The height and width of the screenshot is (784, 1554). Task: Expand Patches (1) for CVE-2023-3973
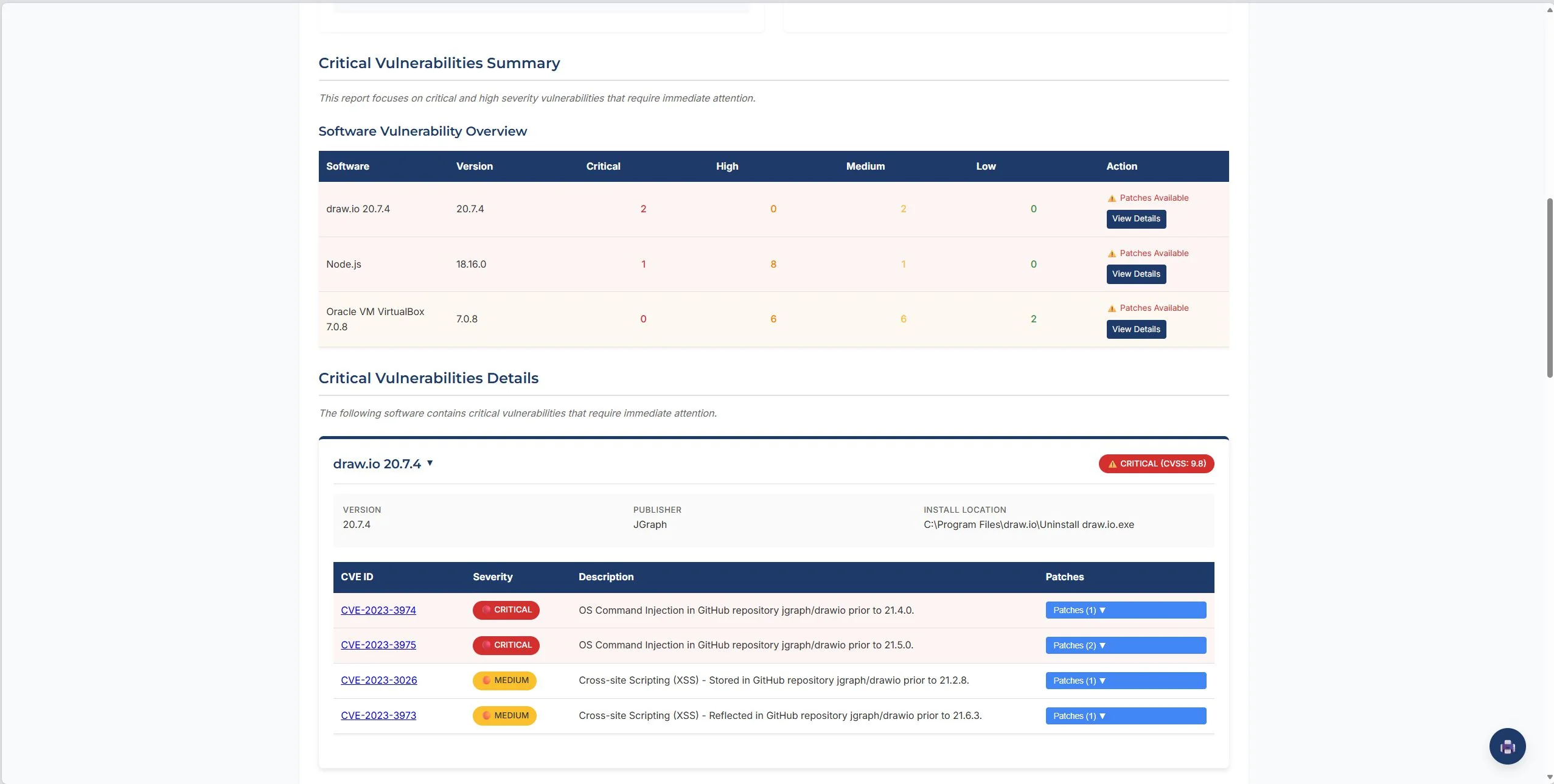[x=1126, y=716]
